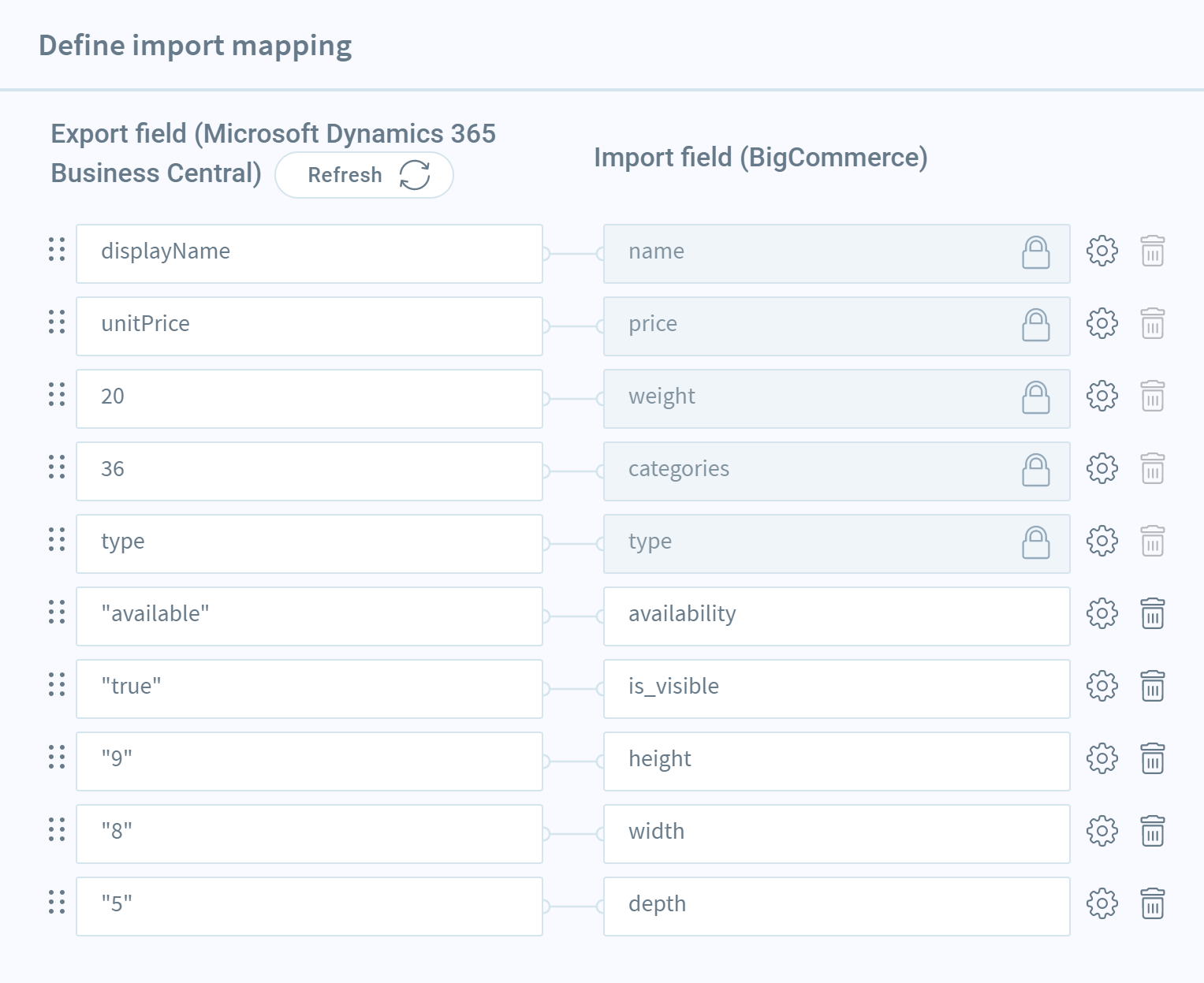Delete the is_visible mapping row

point(1153,686)
